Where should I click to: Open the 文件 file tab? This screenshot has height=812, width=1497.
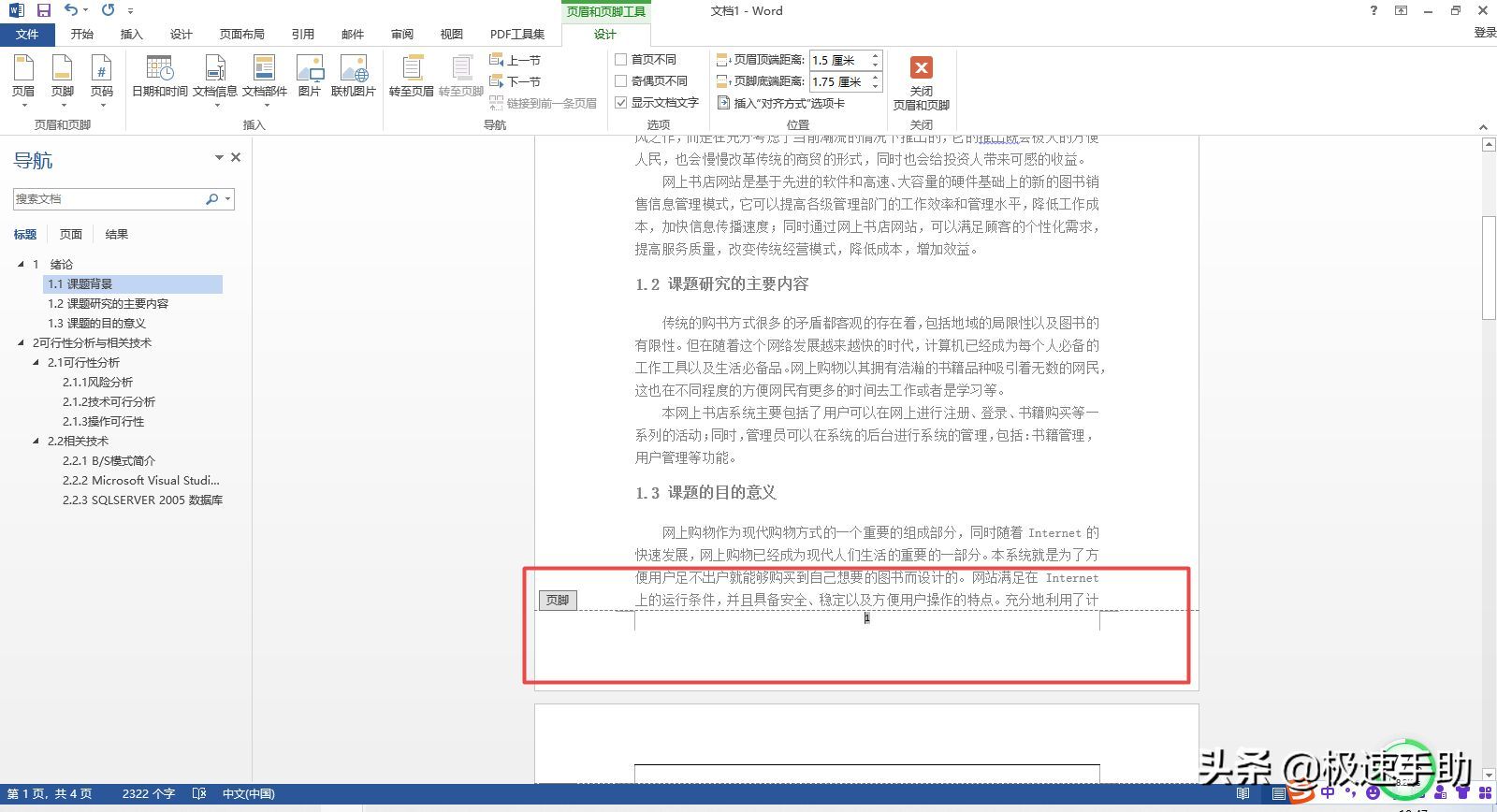27,34
